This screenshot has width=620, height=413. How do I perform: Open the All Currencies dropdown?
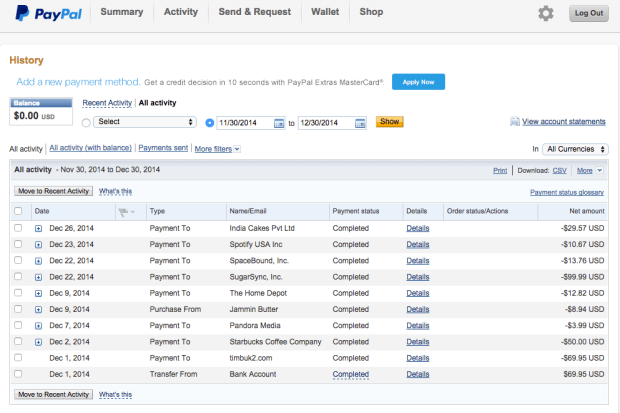click(575, 149)
